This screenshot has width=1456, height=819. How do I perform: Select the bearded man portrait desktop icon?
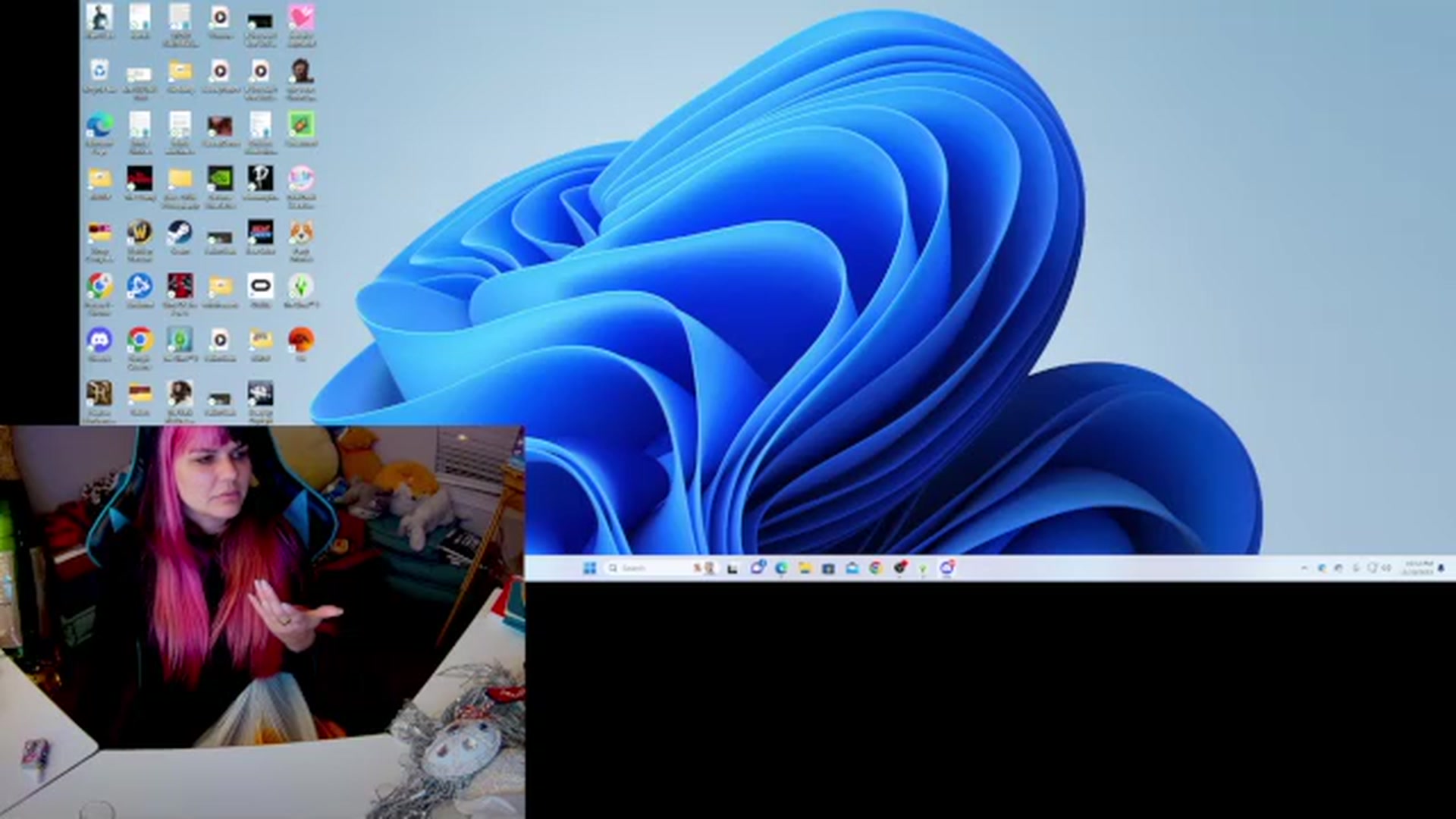301,71
